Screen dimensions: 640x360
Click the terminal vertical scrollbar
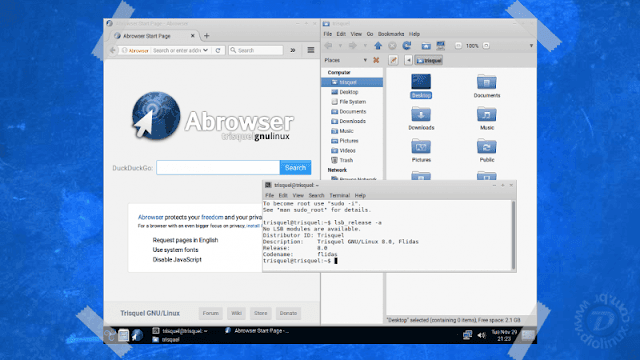[x=513, y=235]
